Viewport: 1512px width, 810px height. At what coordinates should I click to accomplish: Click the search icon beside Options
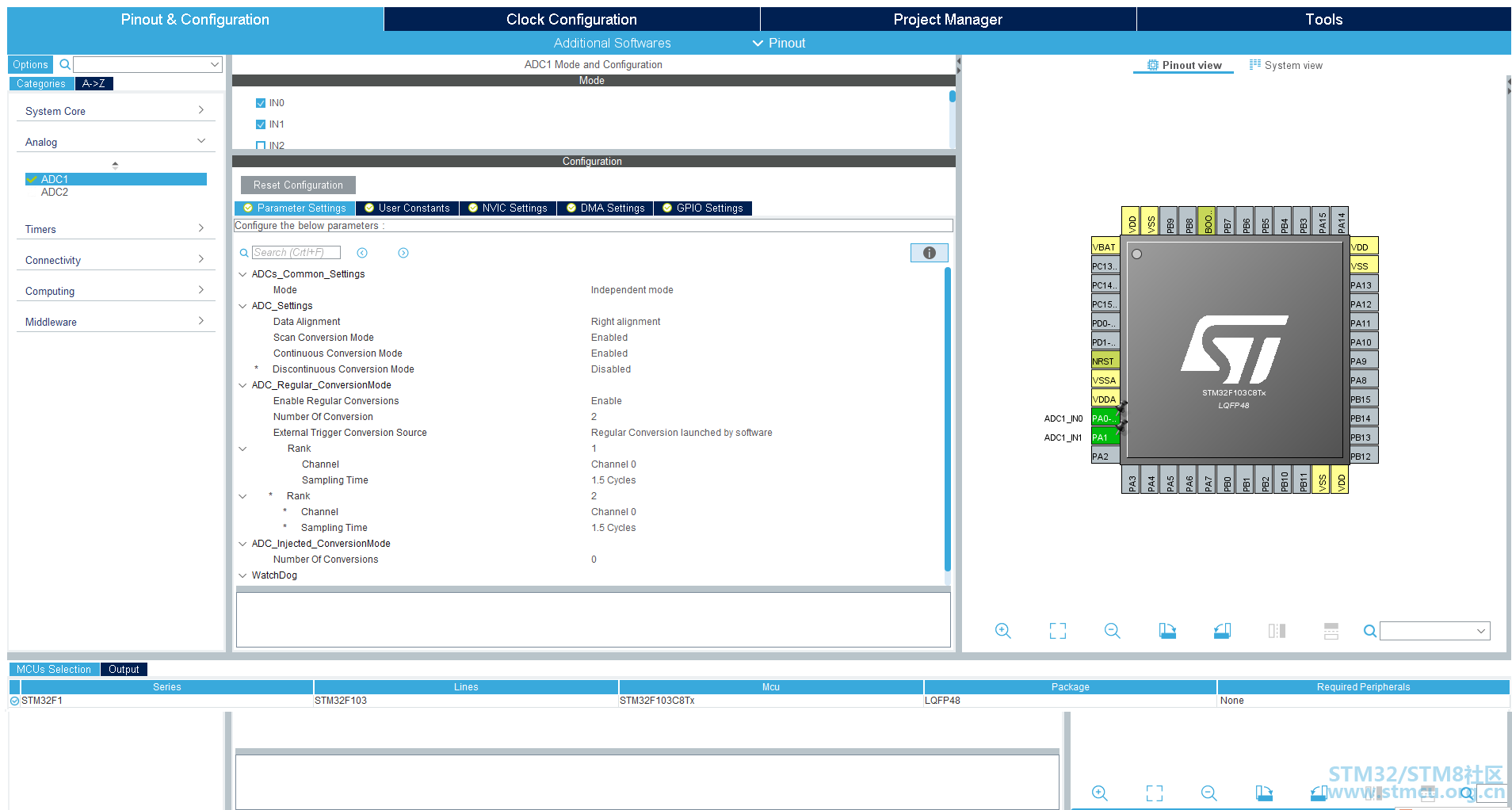pos(65,64)
